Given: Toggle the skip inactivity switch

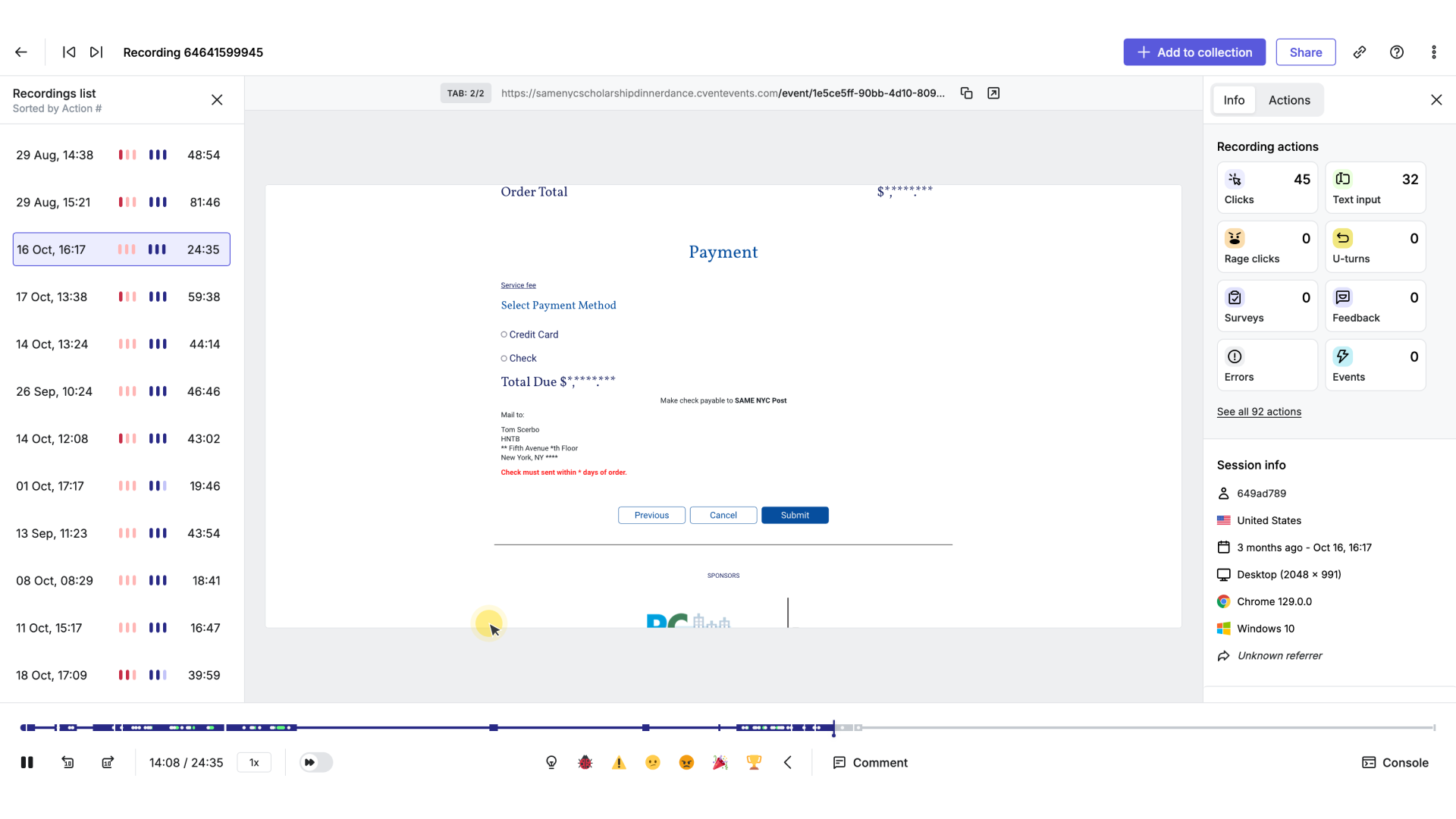Looking at the screenshot, I should tap(316, 762).
